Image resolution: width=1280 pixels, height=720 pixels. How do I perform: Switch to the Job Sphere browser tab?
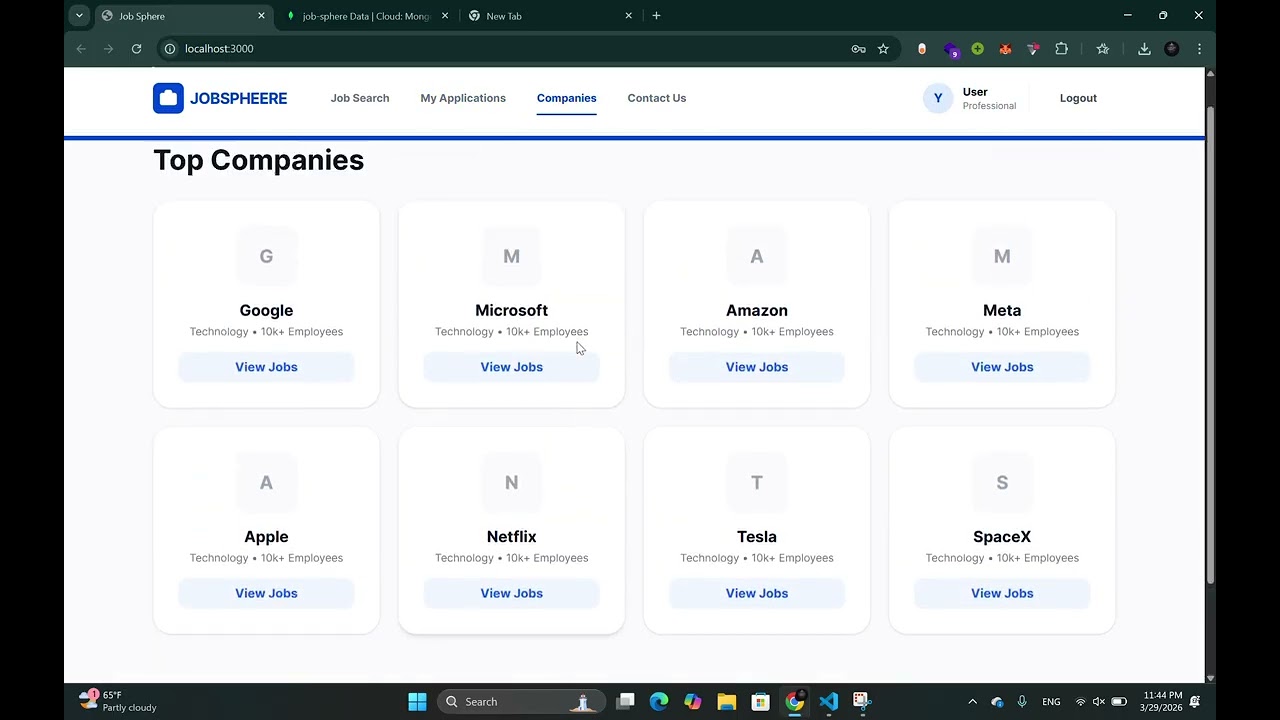pyautogui.click(x=184, y=16)
